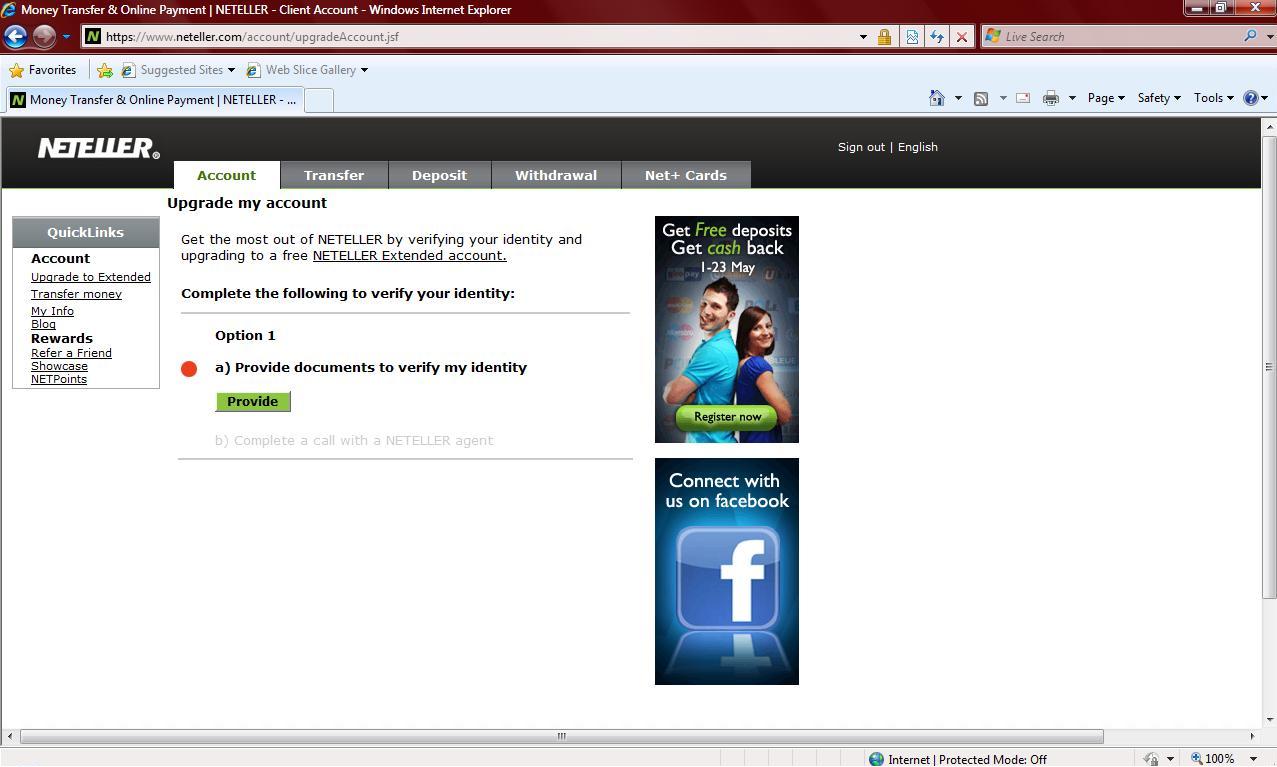Expand the Home button dropdown arrow
Screen dimensions: 1277x767
958,98
